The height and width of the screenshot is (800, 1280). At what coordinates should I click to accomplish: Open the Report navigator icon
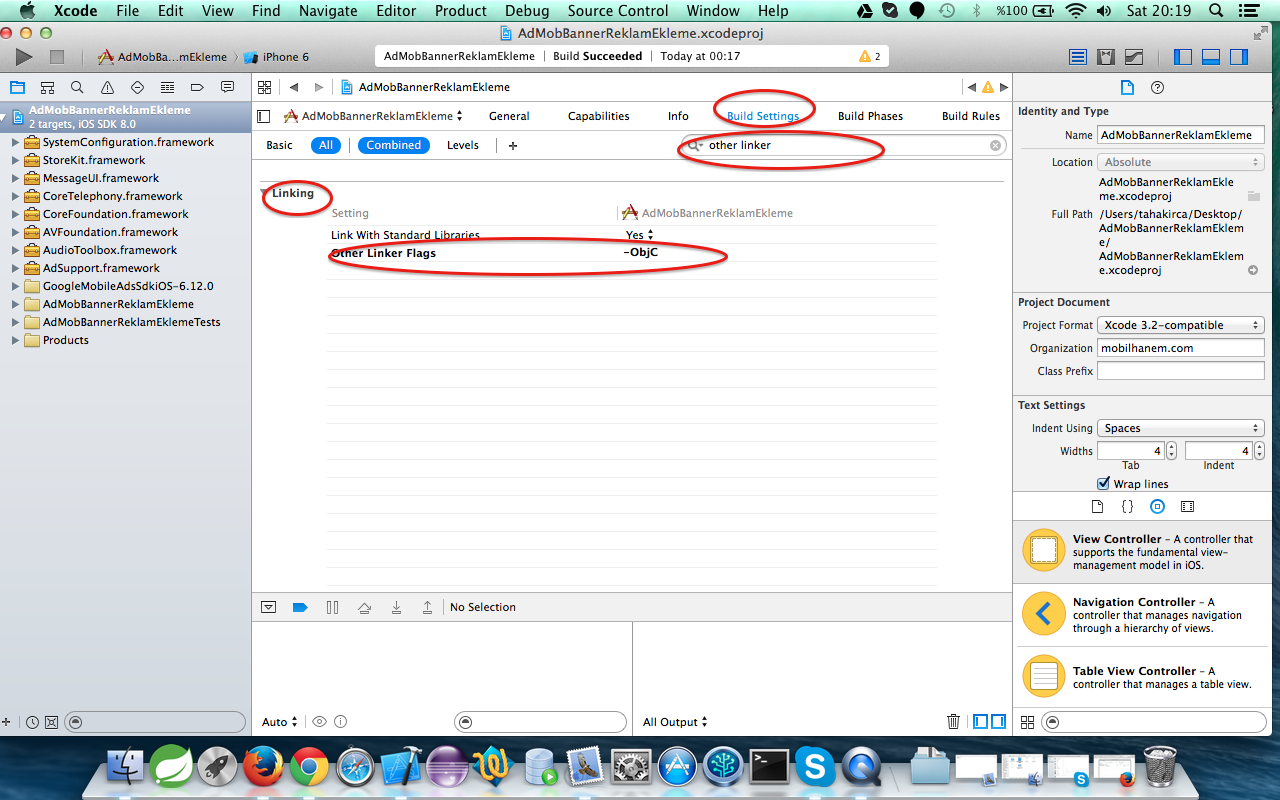click(227, 87)
